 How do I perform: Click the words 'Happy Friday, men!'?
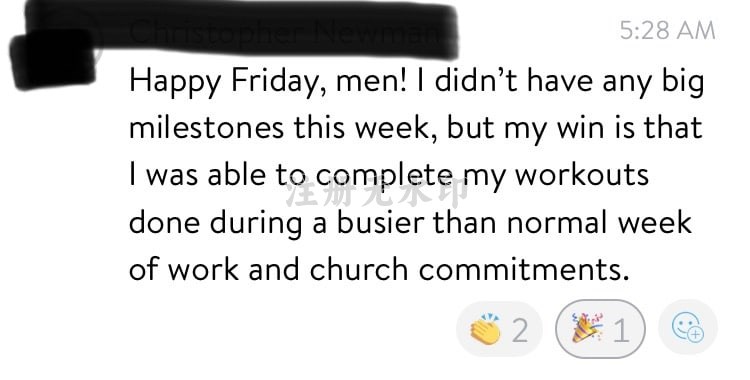pyautogui.click(x=268, y=82)
